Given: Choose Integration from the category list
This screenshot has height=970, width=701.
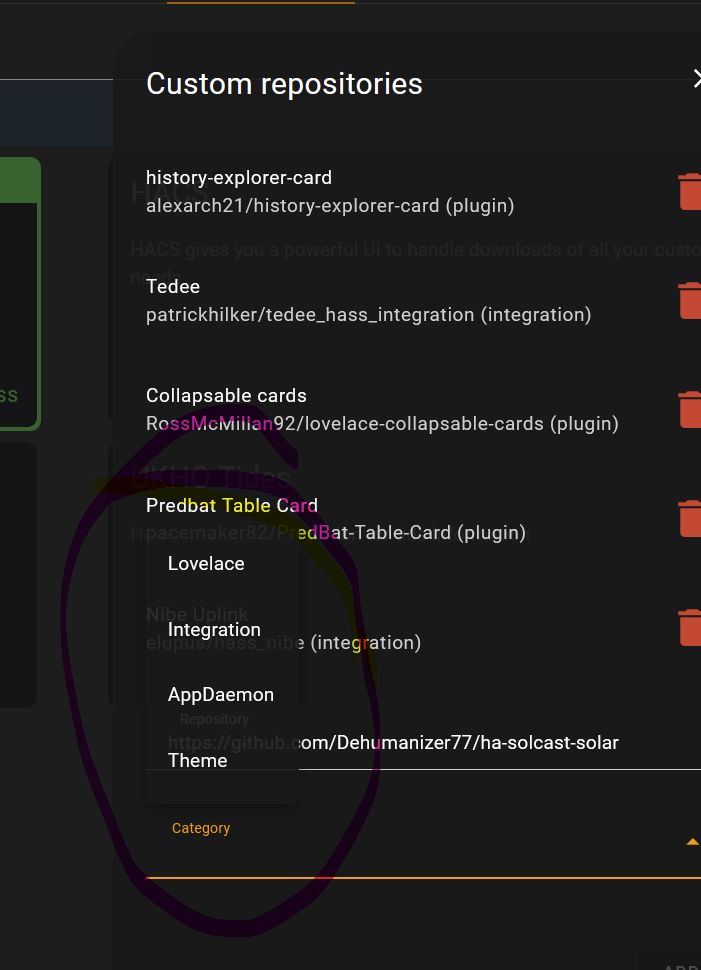Looking at the screenshot, I should [222, 630].
